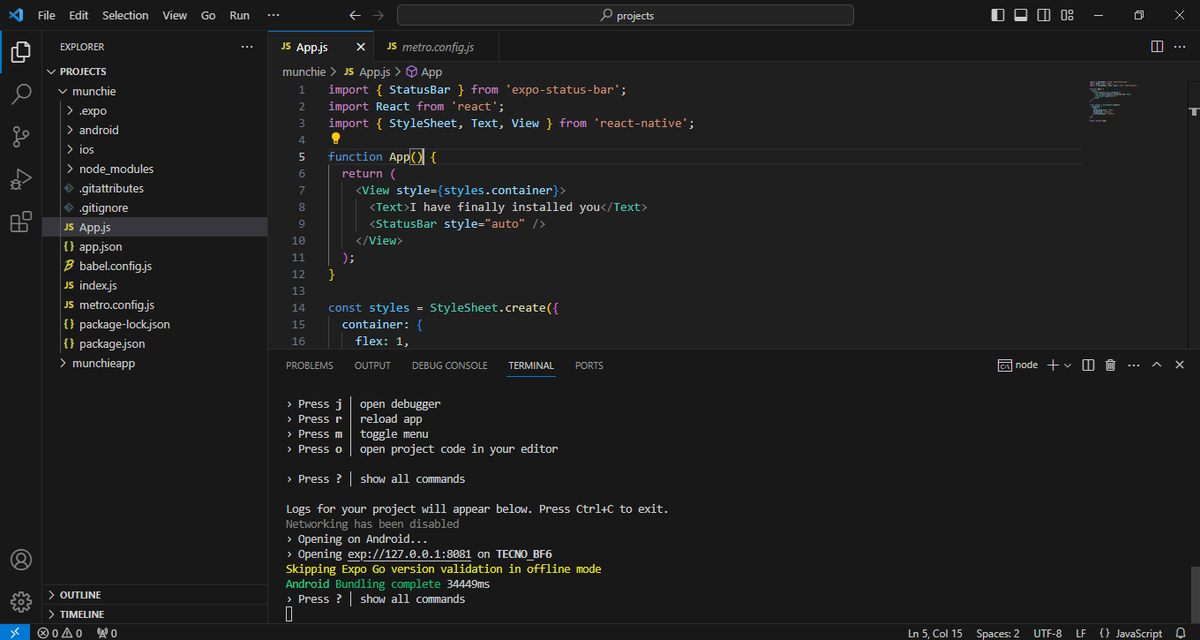1200x640 pixels.
Task: Open the Run menu
Action: pyautogui.click(x=240, y=15)
